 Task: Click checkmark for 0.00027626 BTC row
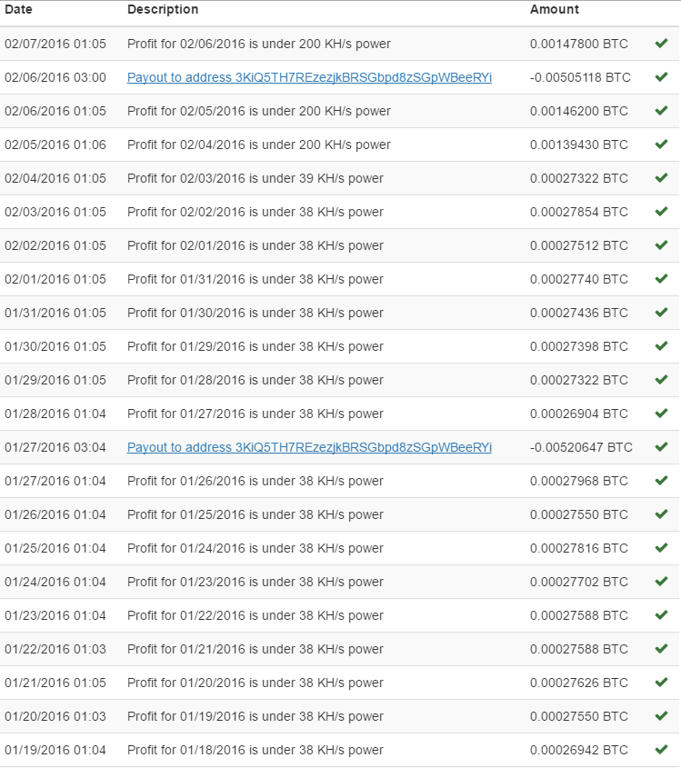tap(661, 683)
